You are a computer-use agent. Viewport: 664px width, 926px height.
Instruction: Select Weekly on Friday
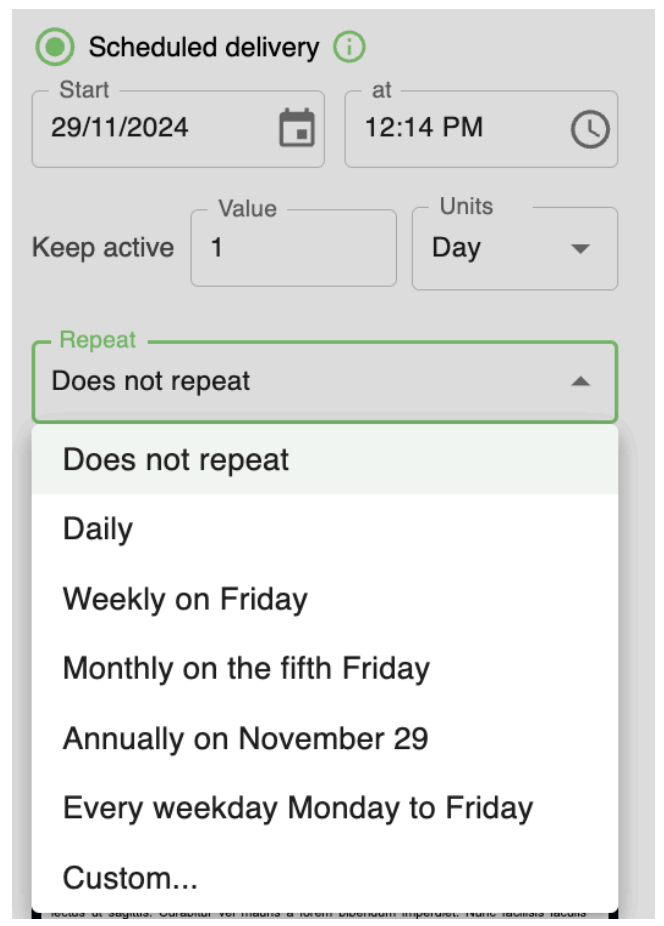[x=185, y=599]
